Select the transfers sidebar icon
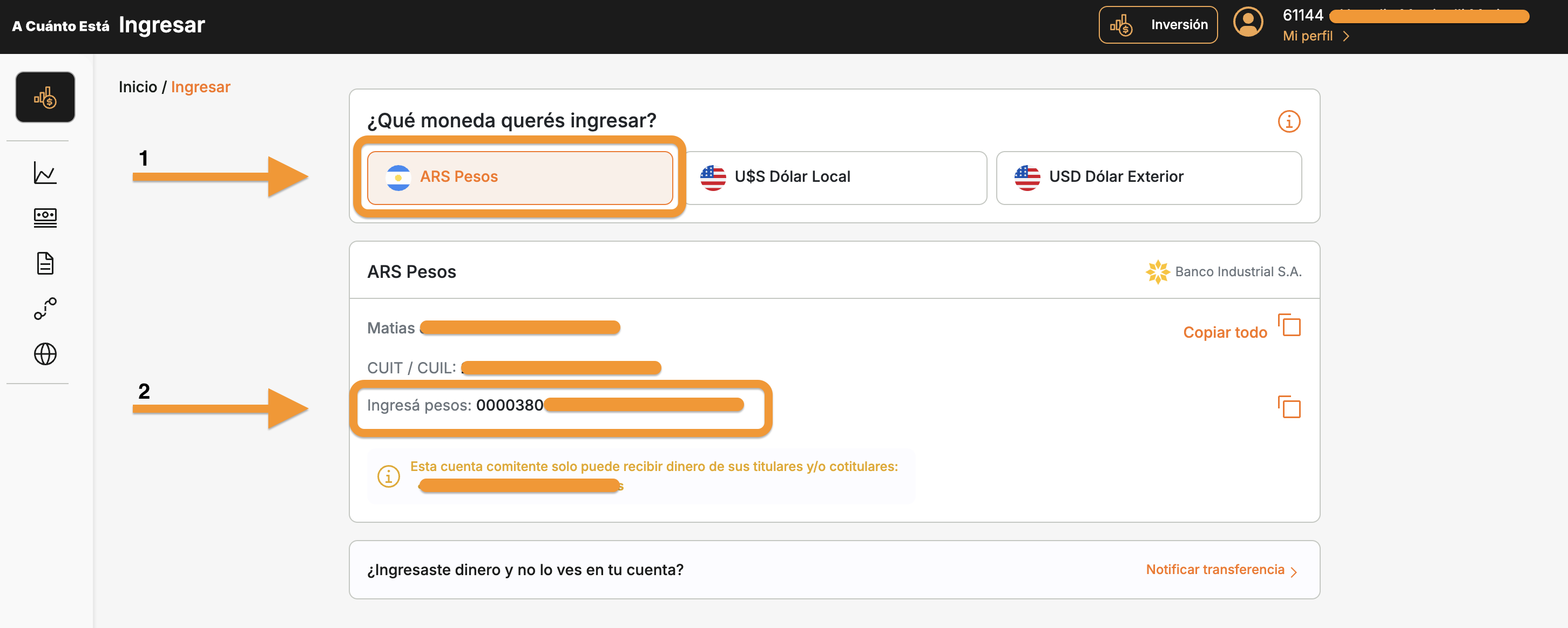This screenshot has height=628, width=1568. click(x=45, y=309)
